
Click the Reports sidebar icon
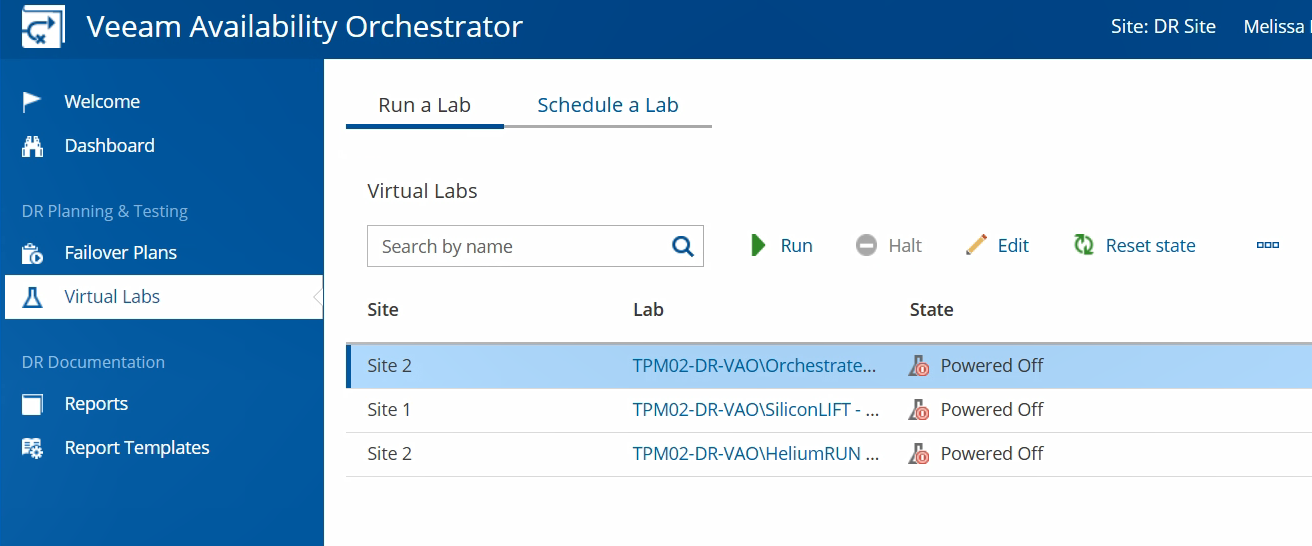pyautogui.click(x=33, y=404)
